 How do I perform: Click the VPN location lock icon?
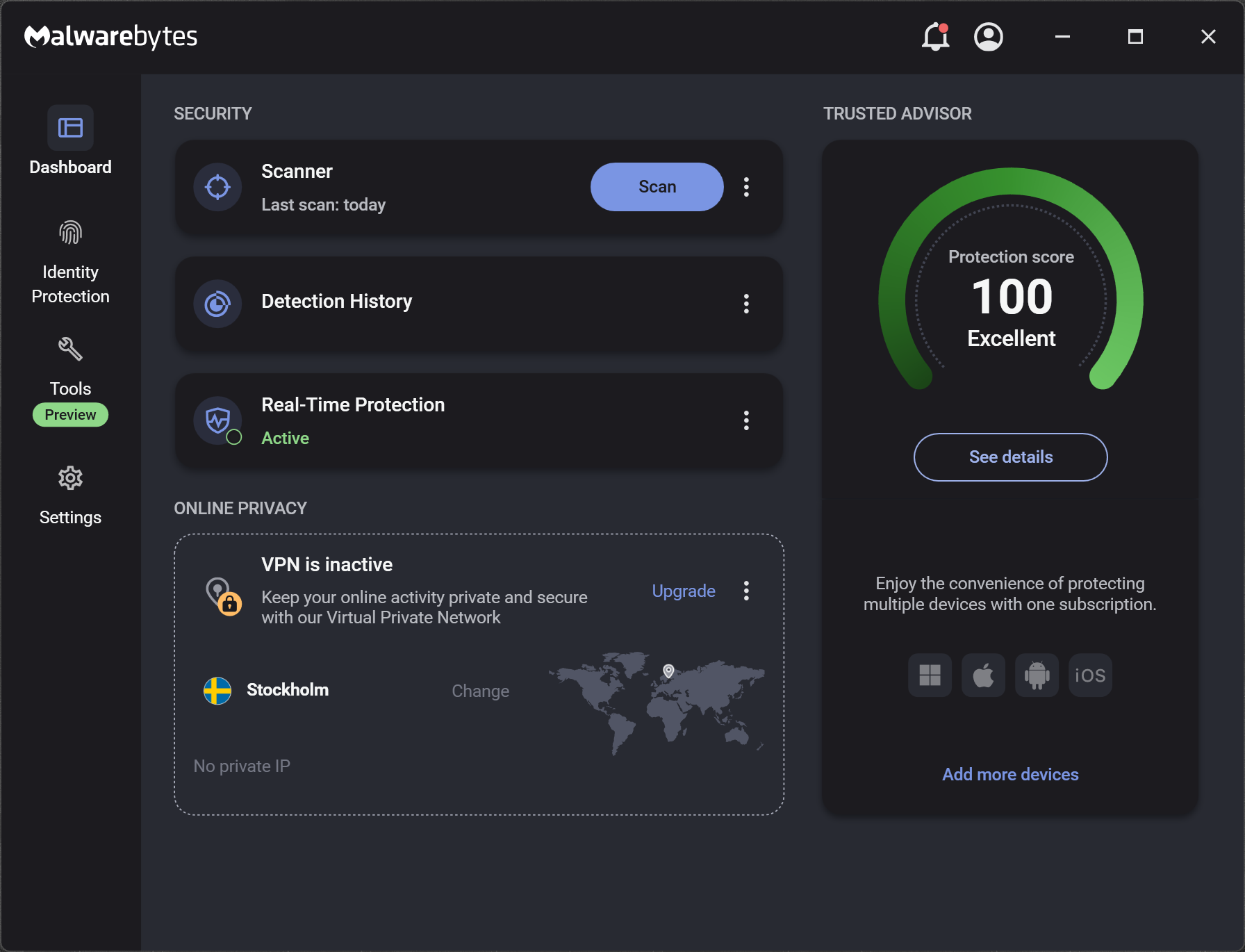(224, 596)
